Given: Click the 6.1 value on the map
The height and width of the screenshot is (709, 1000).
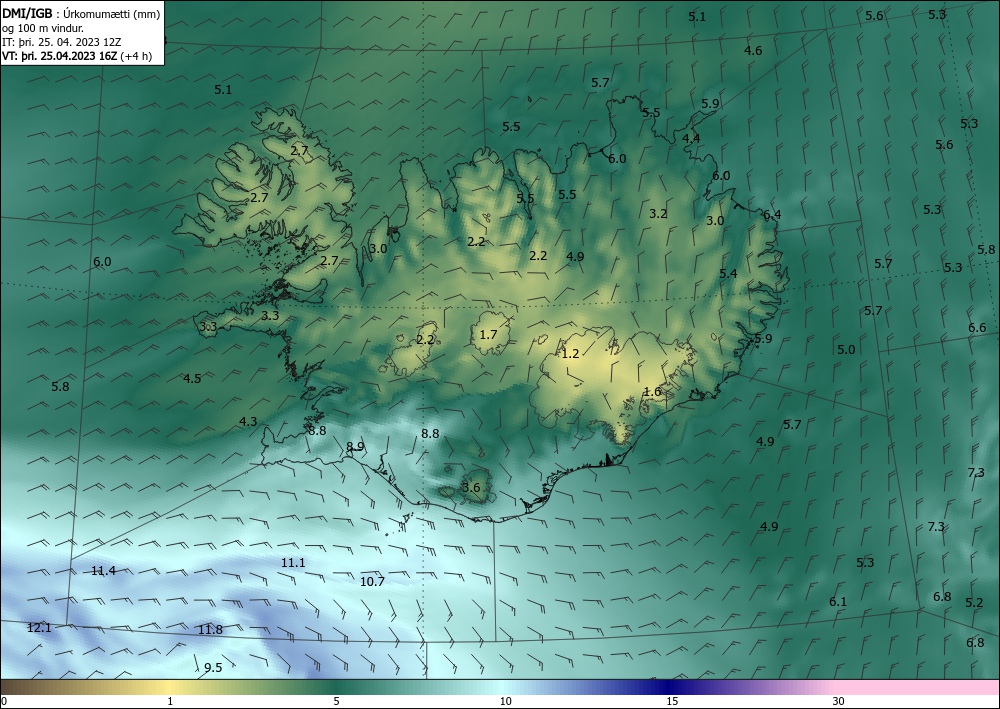Looking at the screenshot, I should tap(838, 602).
